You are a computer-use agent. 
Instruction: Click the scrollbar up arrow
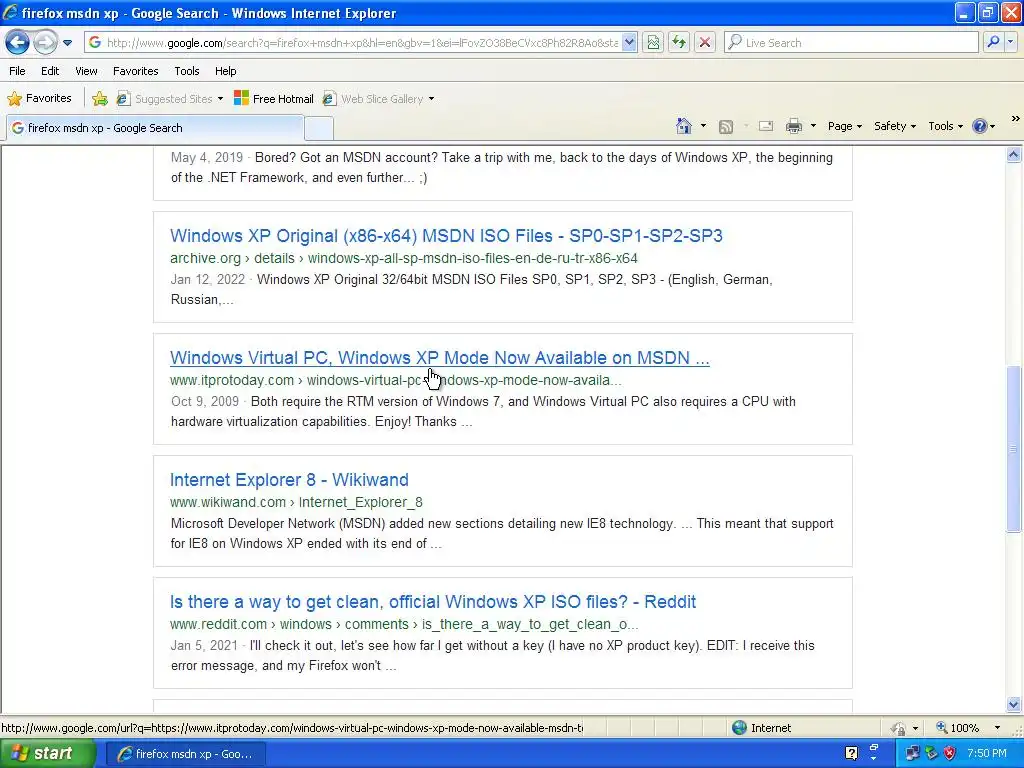(x=1014, y=155)
